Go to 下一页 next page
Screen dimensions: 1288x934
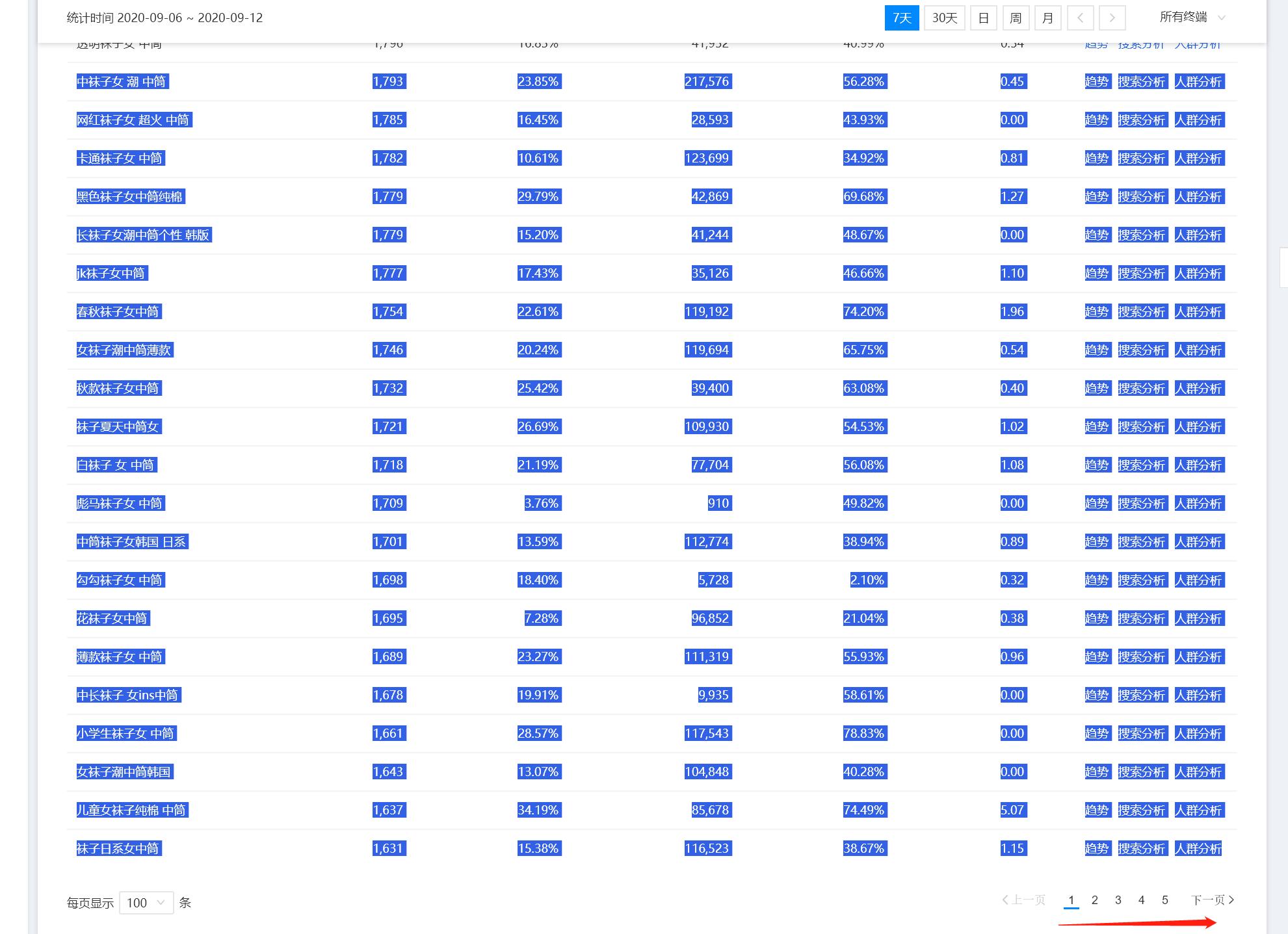pyautogui.click(x=1212, y=900)
